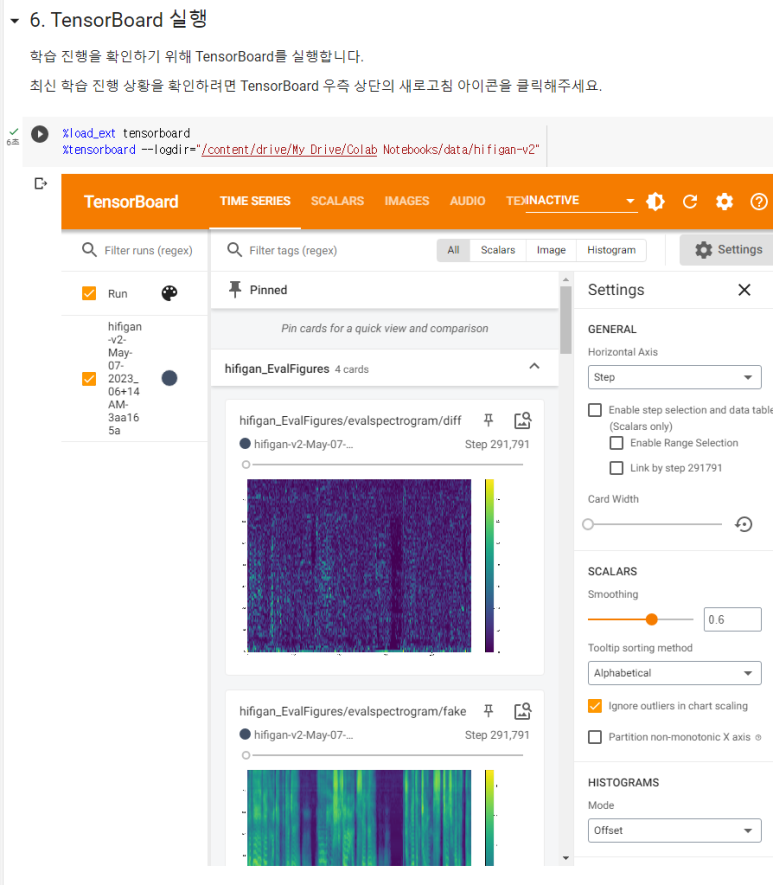The width and height of the screenshot is (773, 885).
Task: Toggle TensorBoard dark mode icon
Action: coord(655,201)
